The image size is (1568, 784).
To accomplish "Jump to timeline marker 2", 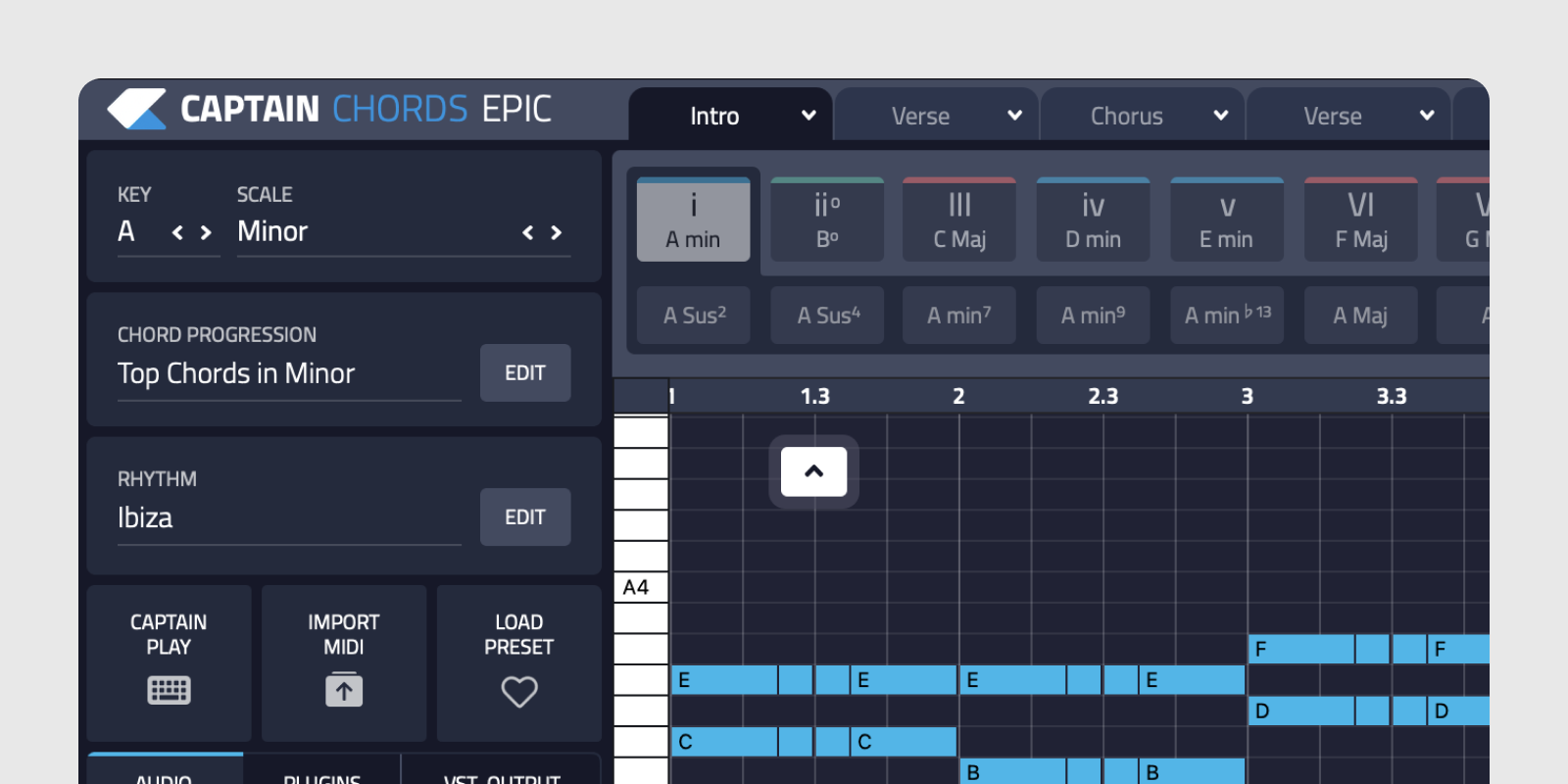I will pyautogui.click(x=958, y=396).
